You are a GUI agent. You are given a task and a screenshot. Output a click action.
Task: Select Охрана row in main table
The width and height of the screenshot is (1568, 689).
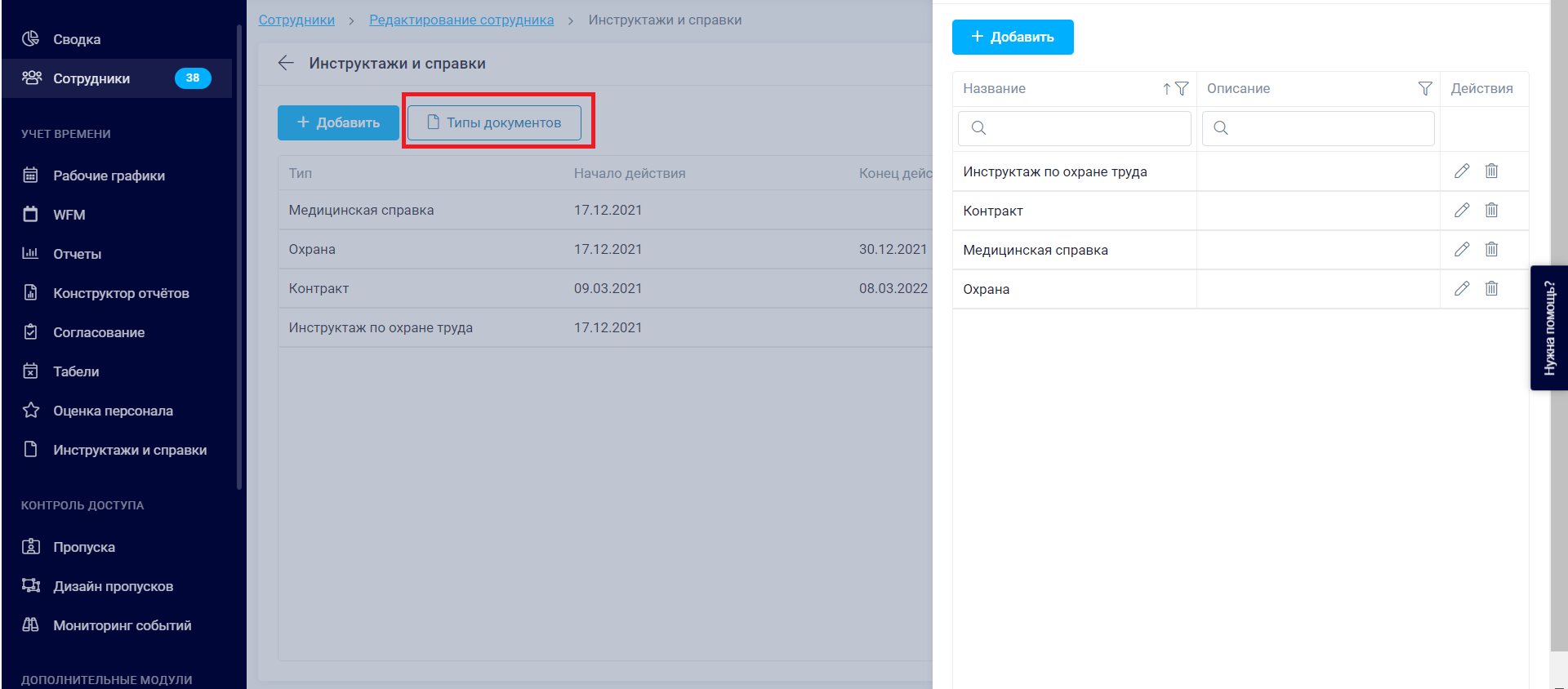click(x=605, y=249)
